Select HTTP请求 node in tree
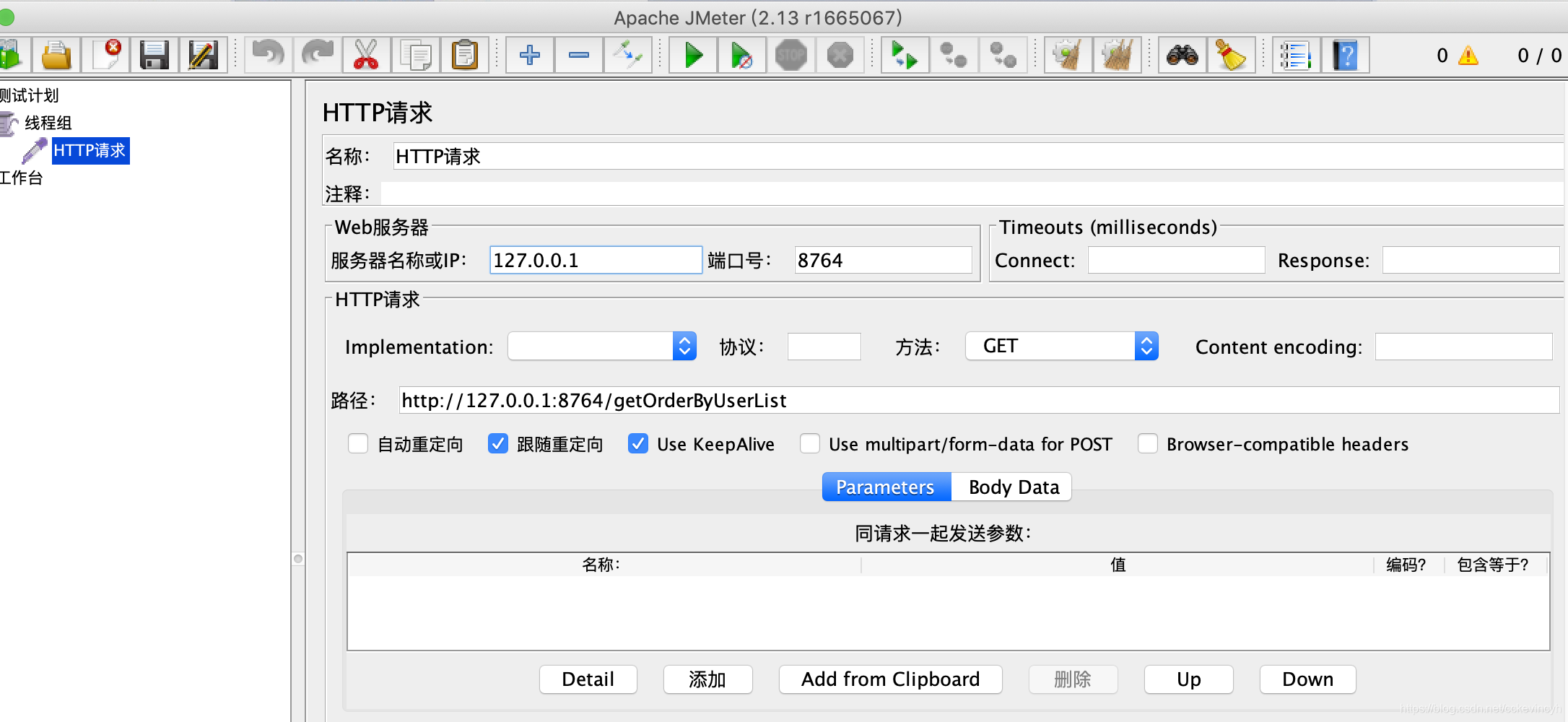Screen dimensions: 1568x722 [x=90, y=150]
